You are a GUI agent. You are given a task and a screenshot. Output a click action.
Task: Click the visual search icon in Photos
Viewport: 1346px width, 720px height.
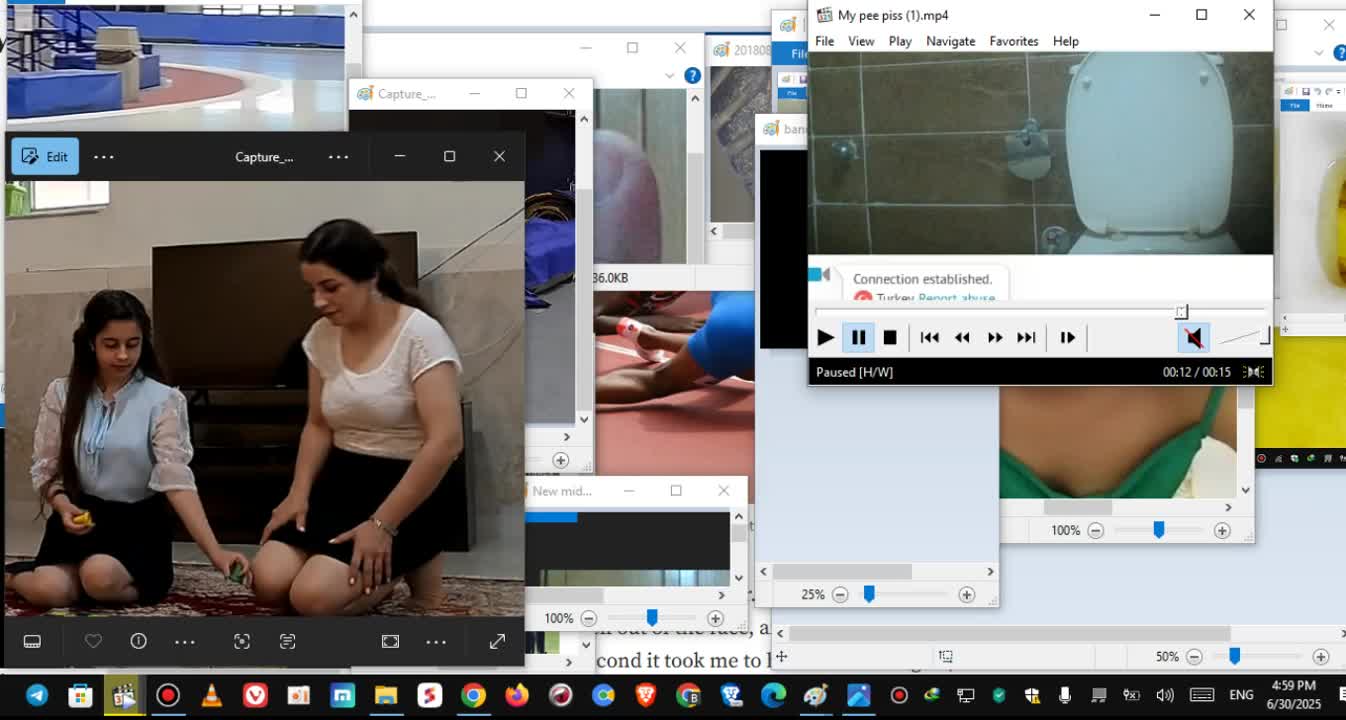pos(242,642)
